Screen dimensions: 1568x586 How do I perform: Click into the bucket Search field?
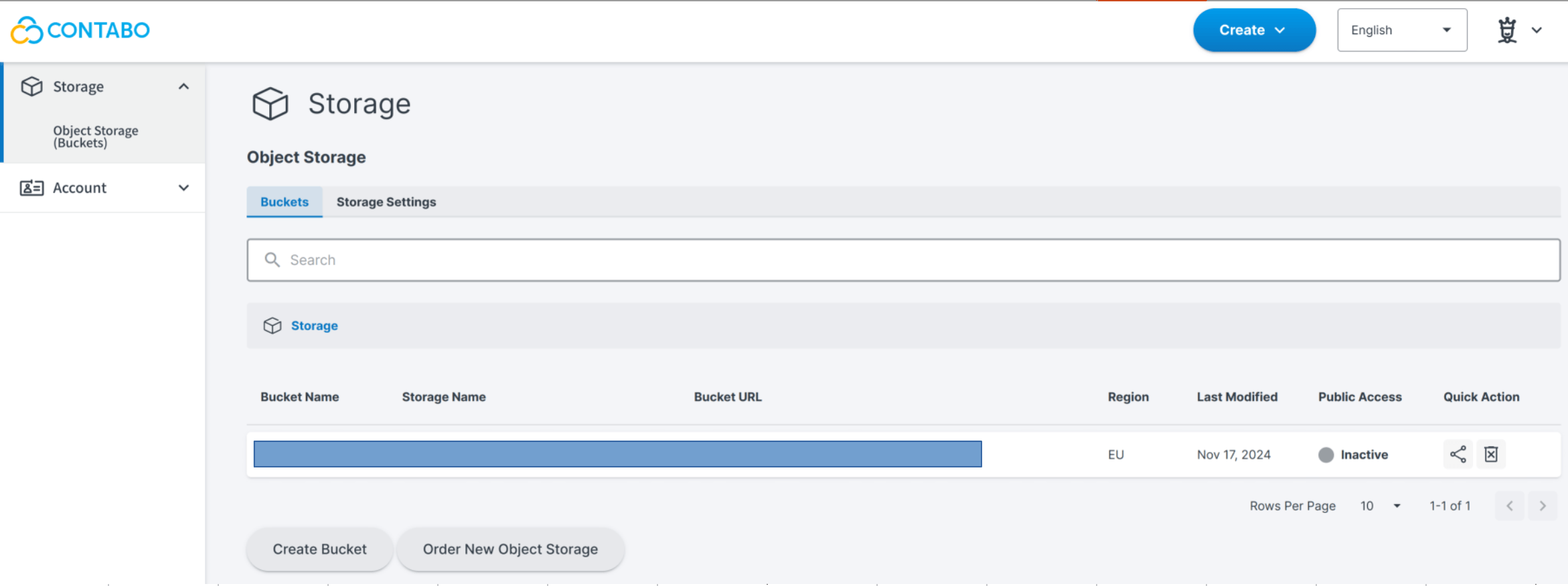pos(904,260)
